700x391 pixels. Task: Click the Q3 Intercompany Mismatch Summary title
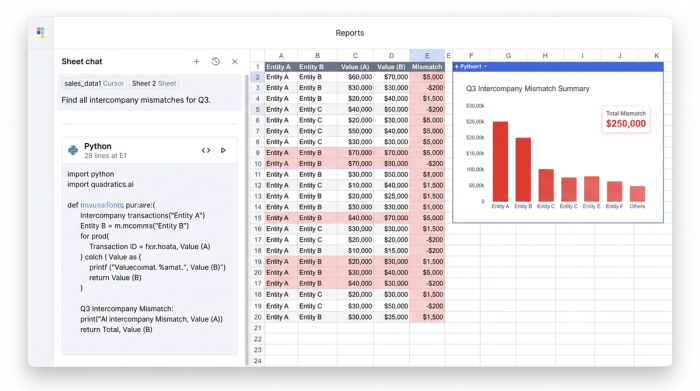(x=528, y=89)
